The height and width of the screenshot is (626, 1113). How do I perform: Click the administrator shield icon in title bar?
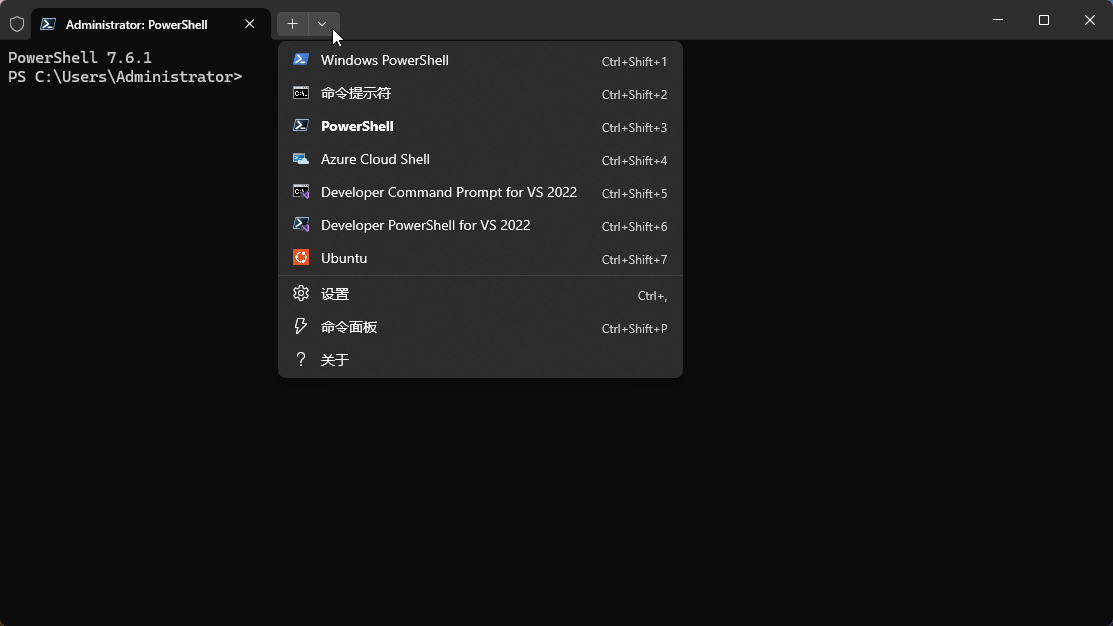[x=17, y=24]
